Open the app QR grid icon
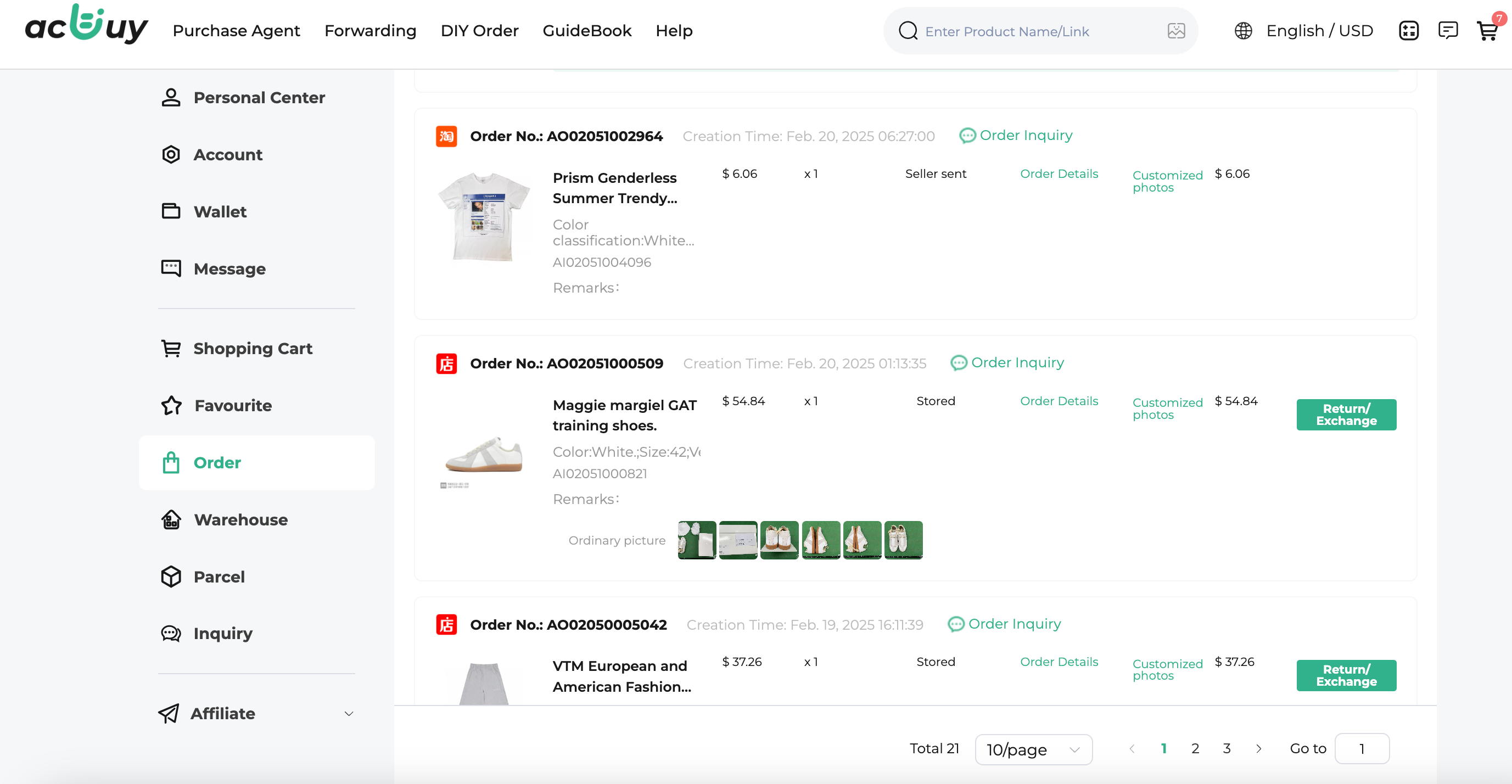1512x784 pixels. [x=1409, y=31]
